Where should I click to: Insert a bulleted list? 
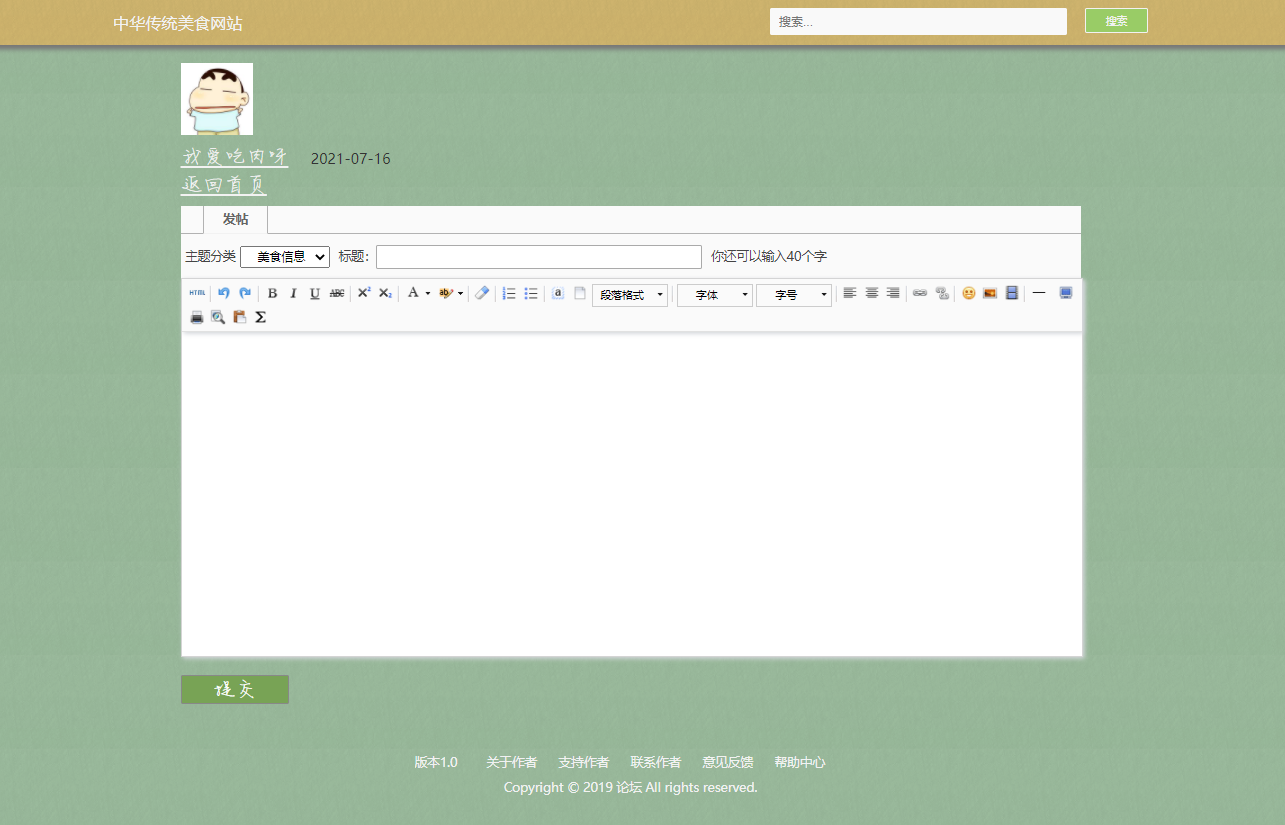click(531, 293)
